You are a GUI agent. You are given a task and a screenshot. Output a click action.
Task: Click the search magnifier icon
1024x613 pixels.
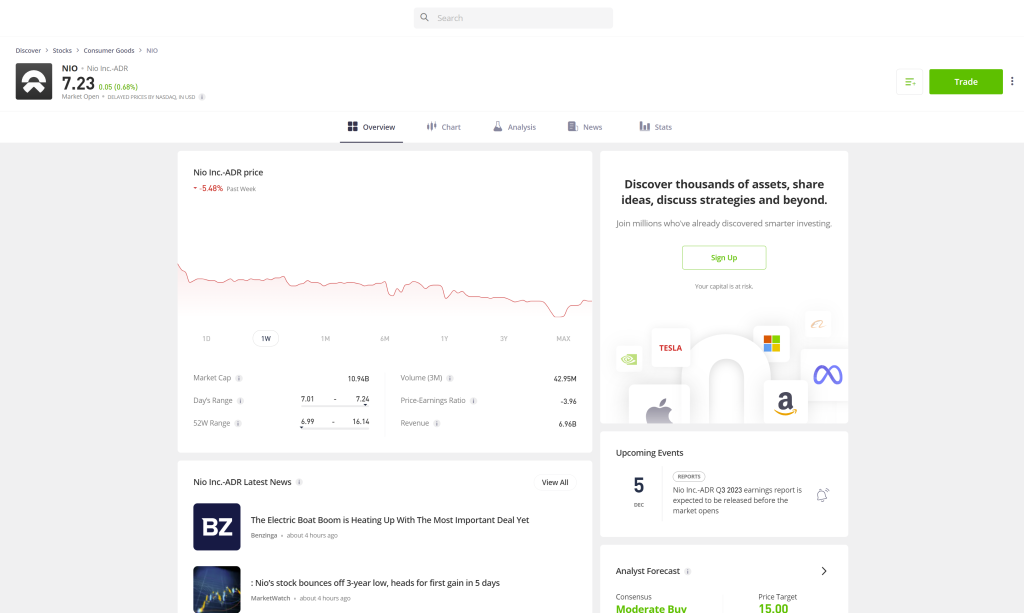click(x=423, y=17)
